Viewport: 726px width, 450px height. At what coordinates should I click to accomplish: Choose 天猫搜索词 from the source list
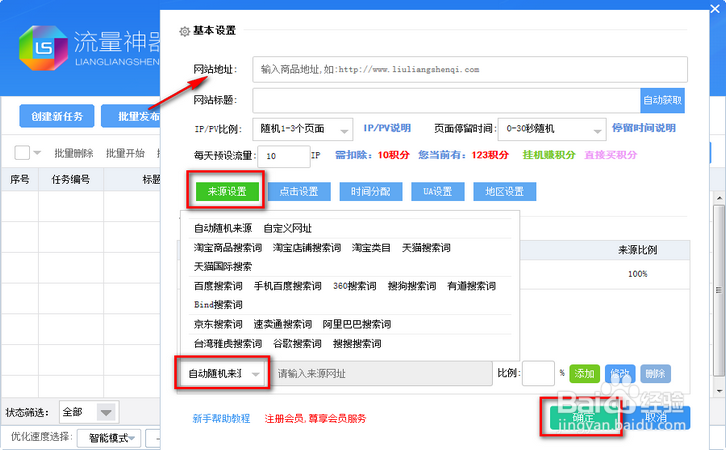pos(426,248)
